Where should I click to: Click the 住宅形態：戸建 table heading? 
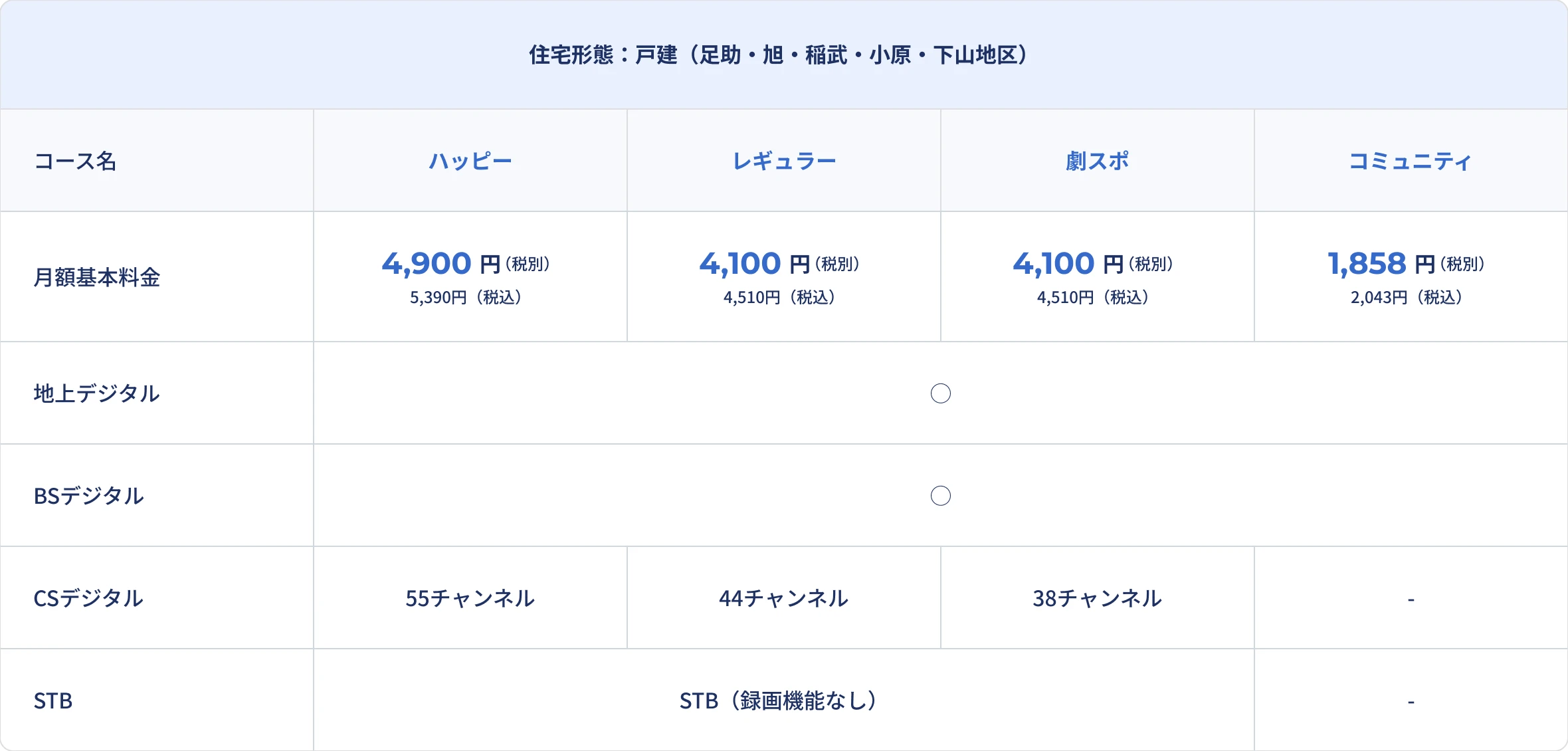[779, 55]
